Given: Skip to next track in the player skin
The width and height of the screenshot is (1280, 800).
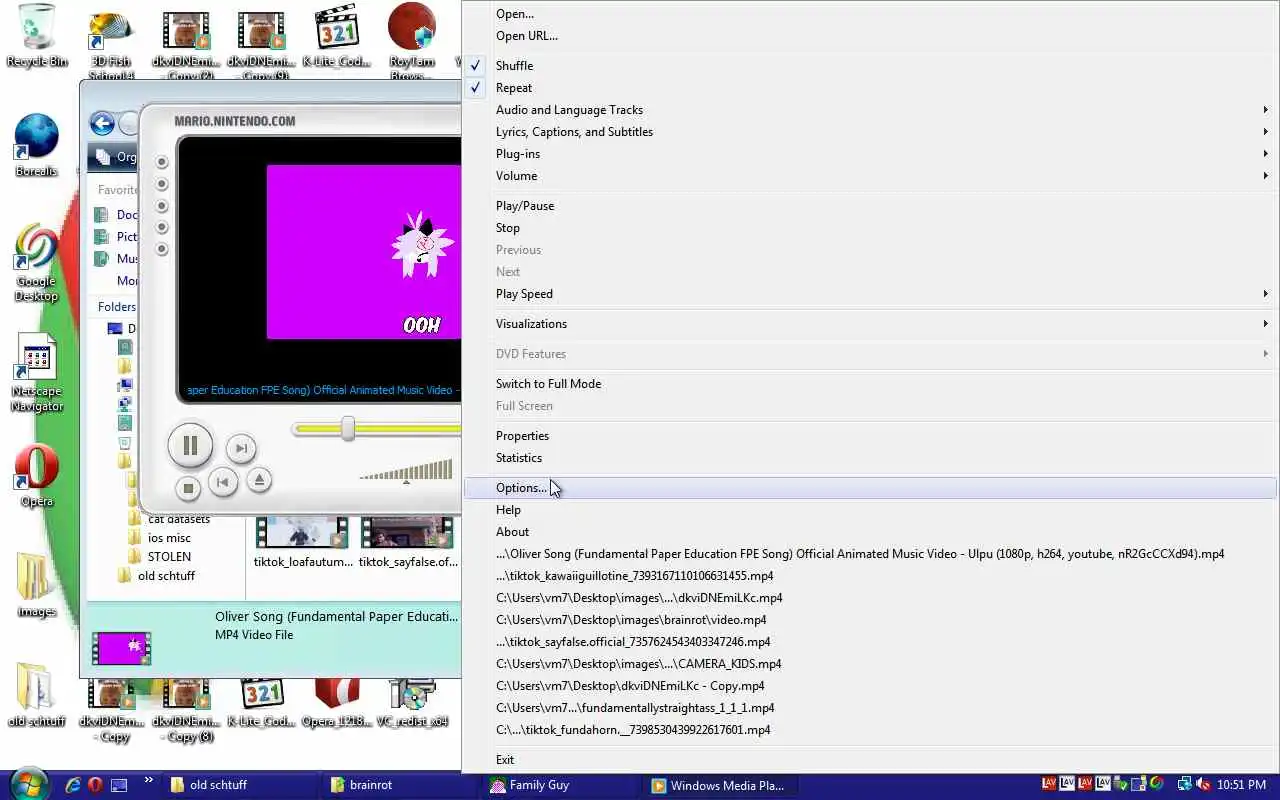Looking at the screenshot, I should 240,449.
